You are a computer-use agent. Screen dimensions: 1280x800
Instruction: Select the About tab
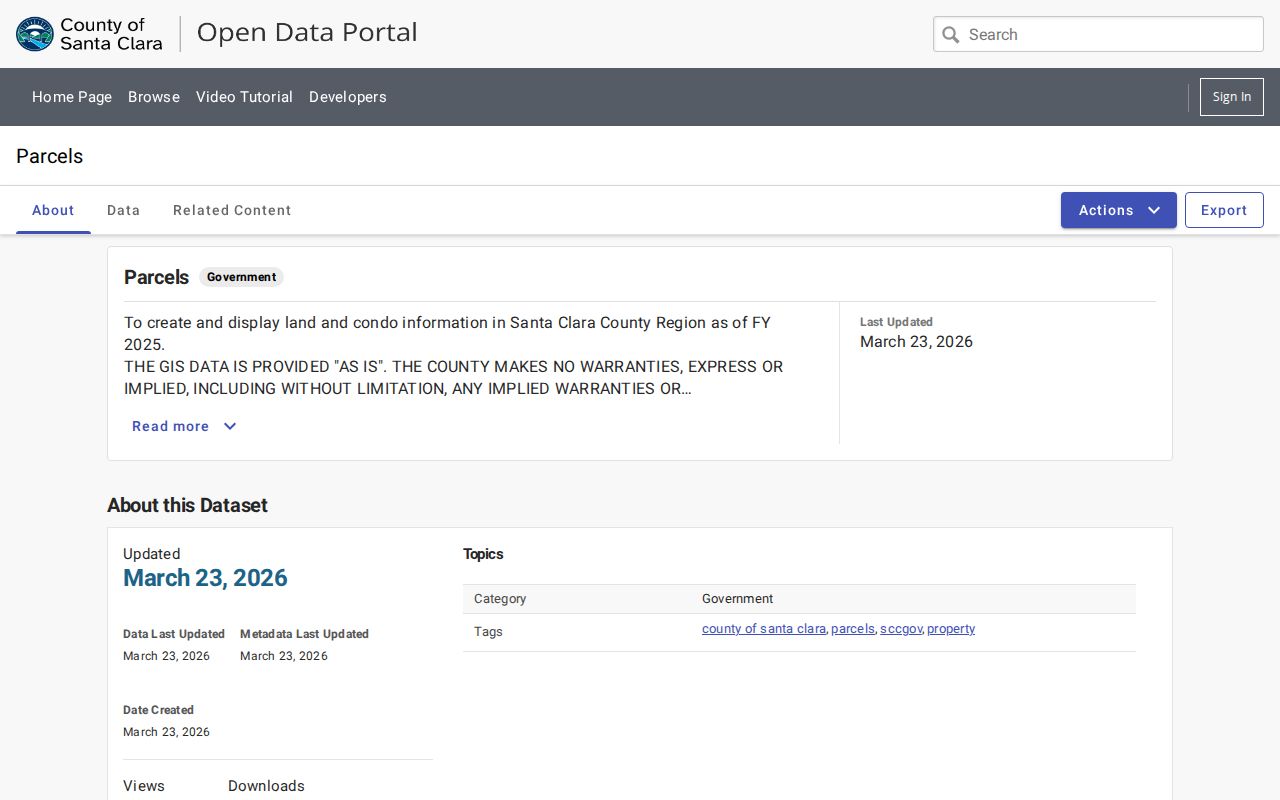tap(53, 210)
